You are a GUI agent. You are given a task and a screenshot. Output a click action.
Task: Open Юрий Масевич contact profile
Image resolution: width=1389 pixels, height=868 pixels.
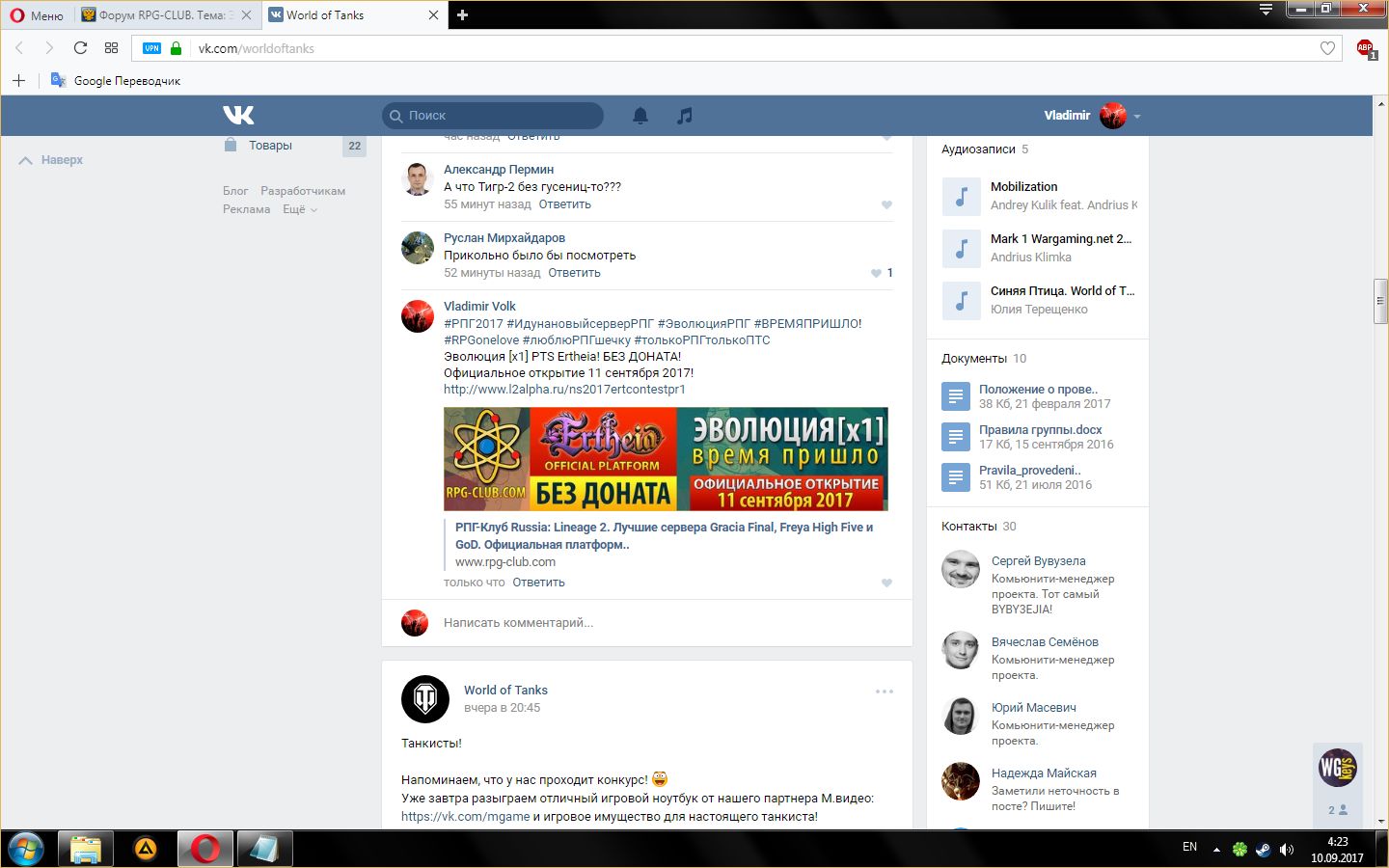point(1033,708)
